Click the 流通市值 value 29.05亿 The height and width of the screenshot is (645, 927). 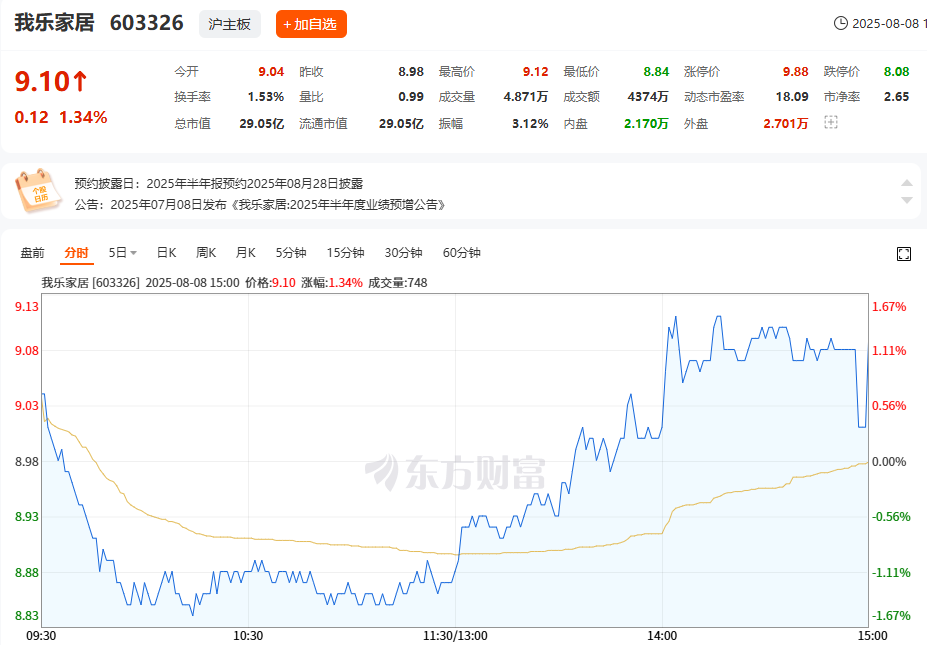(x=401, y=124)
